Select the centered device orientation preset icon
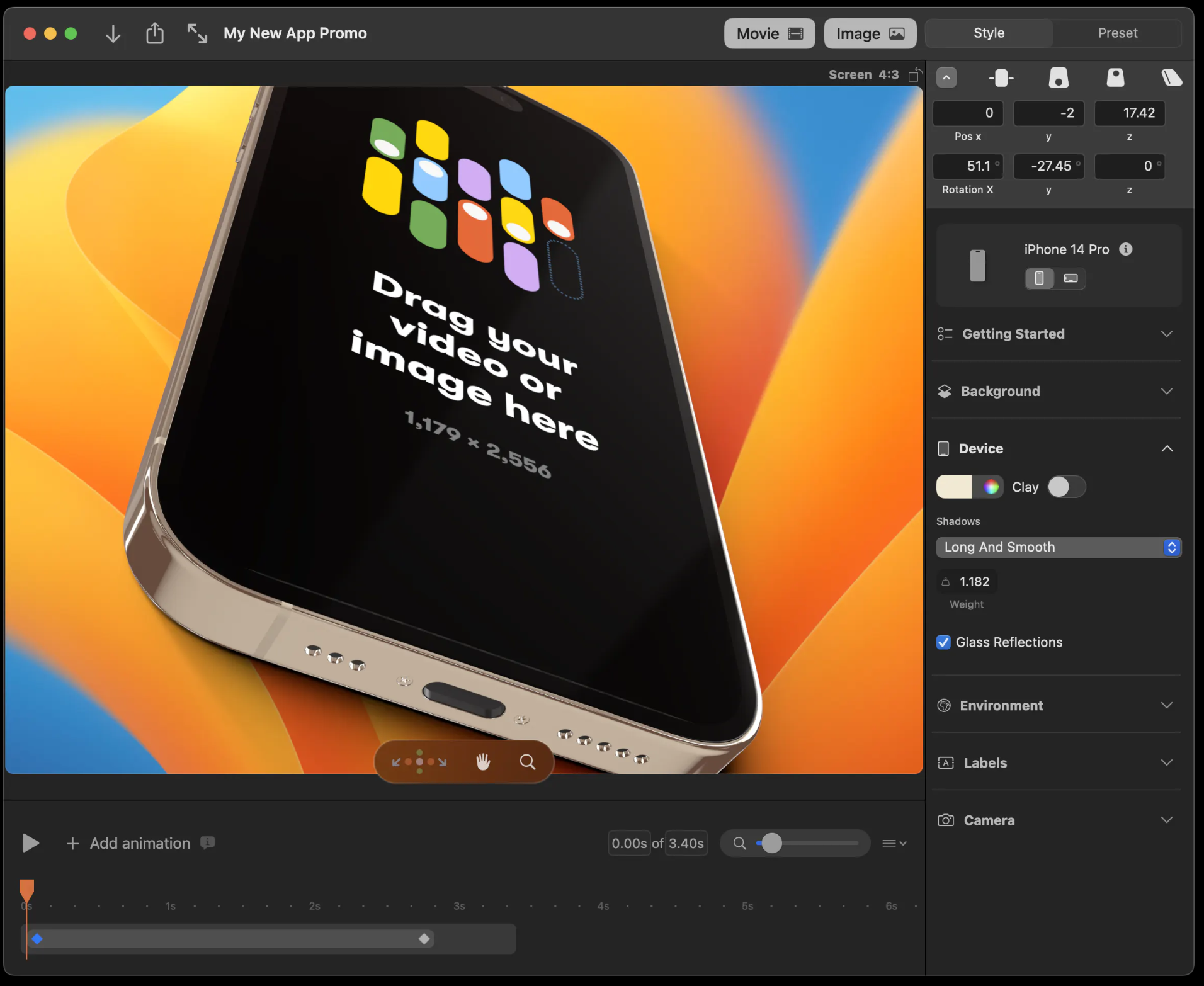Screen dimensions: 1204x986 pos(1001,78)
